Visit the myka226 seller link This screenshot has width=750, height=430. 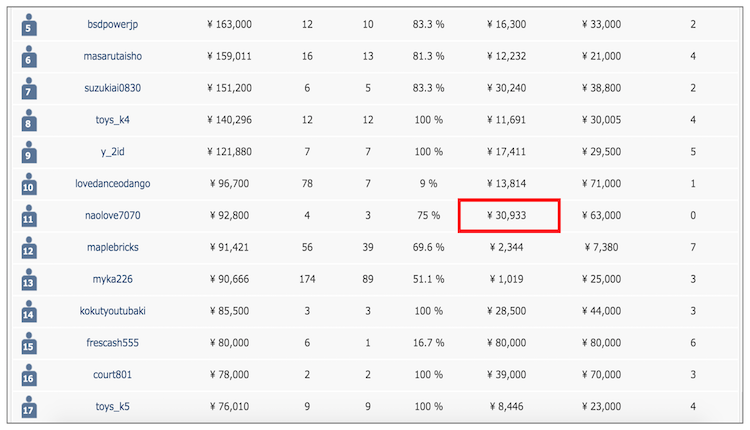point(112,279)
